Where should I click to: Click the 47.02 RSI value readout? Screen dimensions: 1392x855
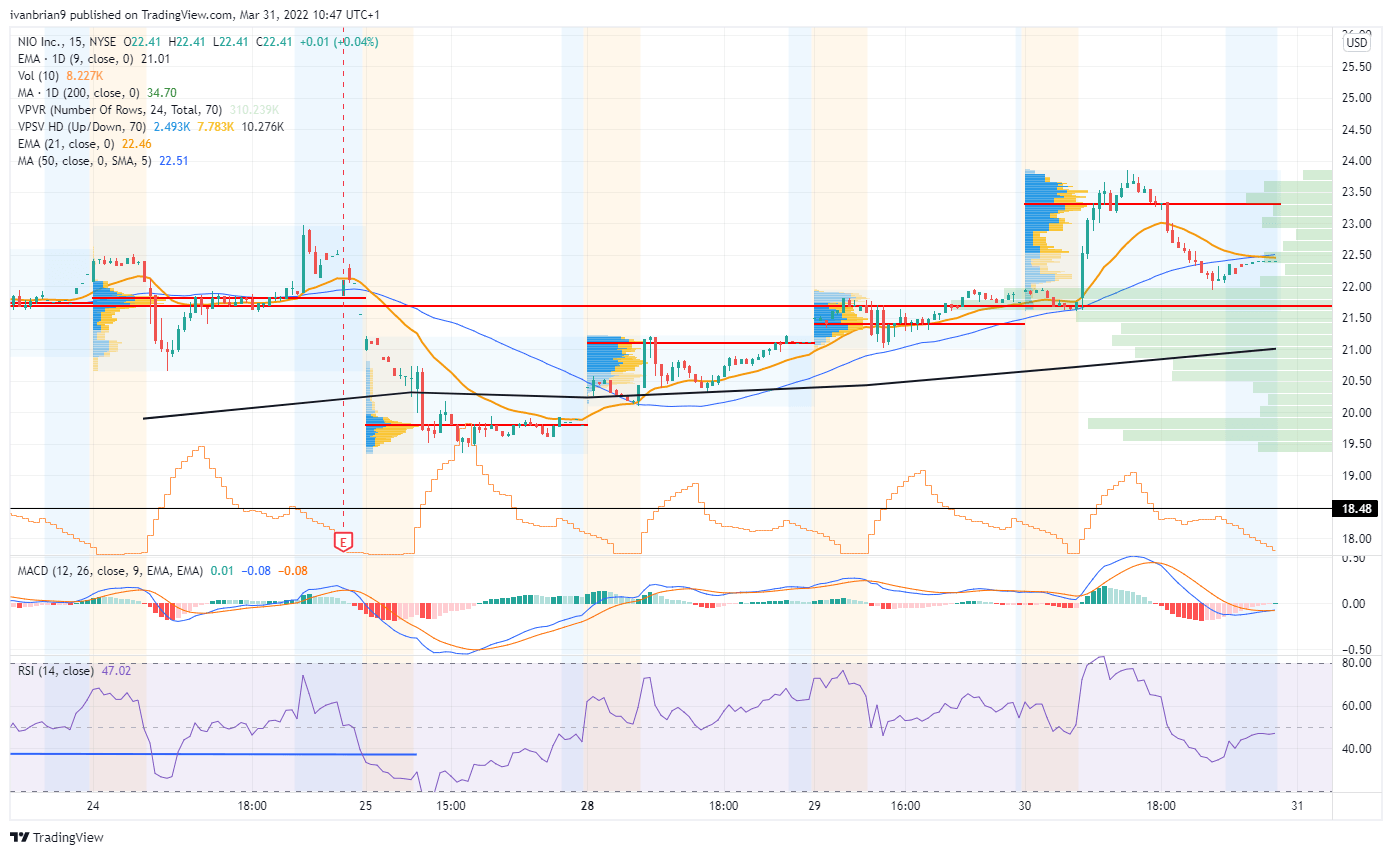(117, 673)
